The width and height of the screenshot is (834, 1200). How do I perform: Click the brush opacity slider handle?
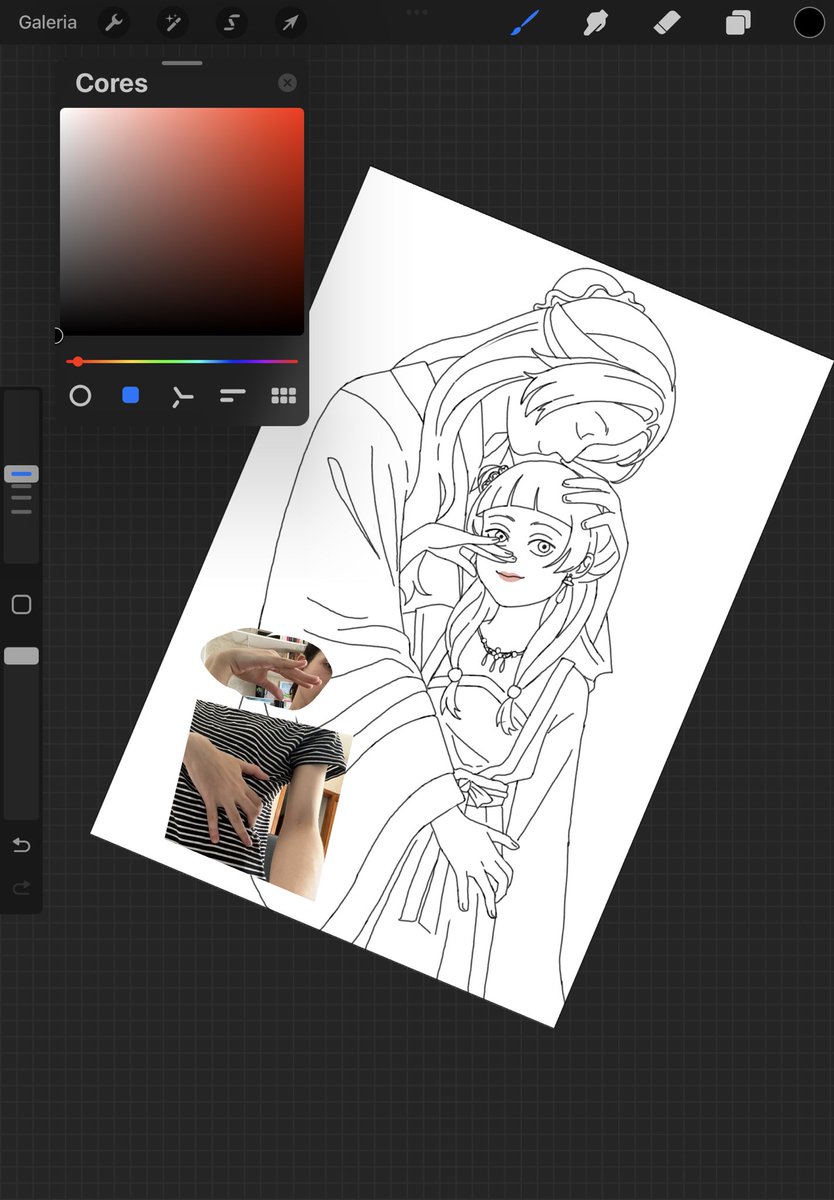coord(21,656)
